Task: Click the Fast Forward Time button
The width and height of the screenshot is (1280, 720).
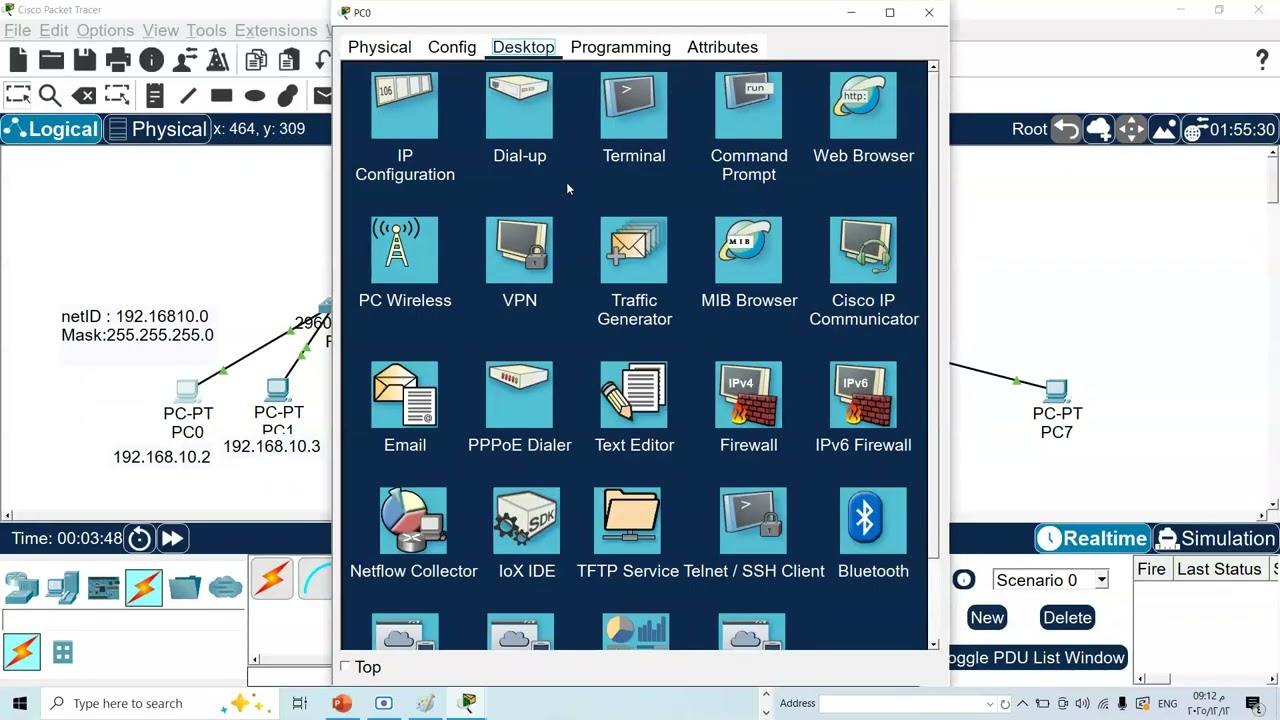Action: (172, 539)
